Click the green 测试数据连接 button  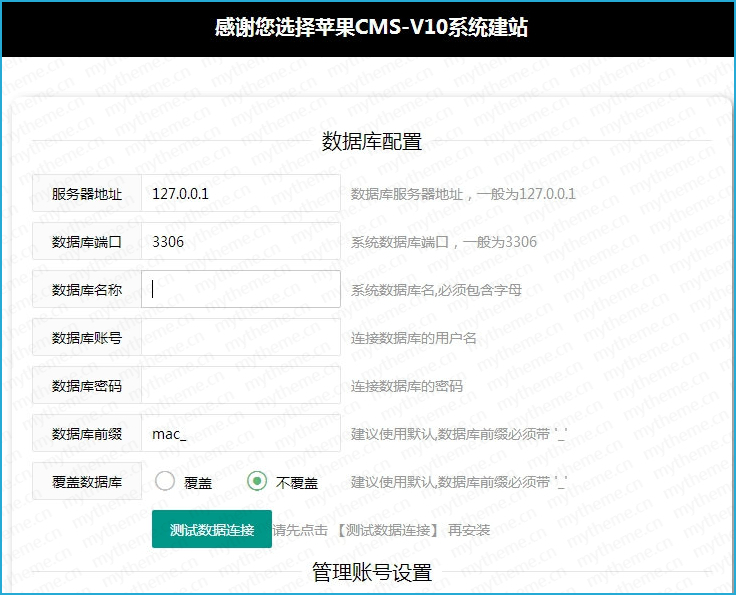click(212, 529)
